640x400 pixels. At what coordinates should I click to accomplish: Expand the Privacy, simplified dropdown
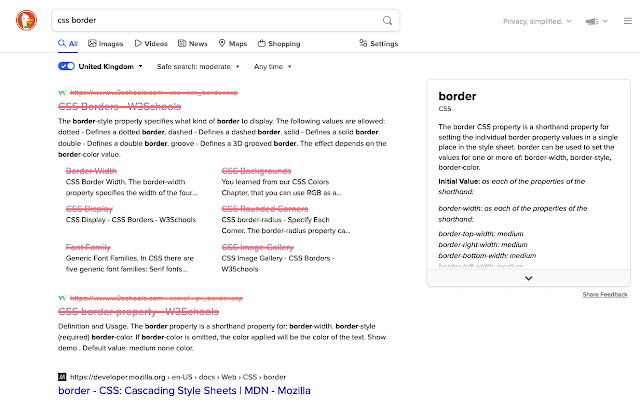click(537, 21)
